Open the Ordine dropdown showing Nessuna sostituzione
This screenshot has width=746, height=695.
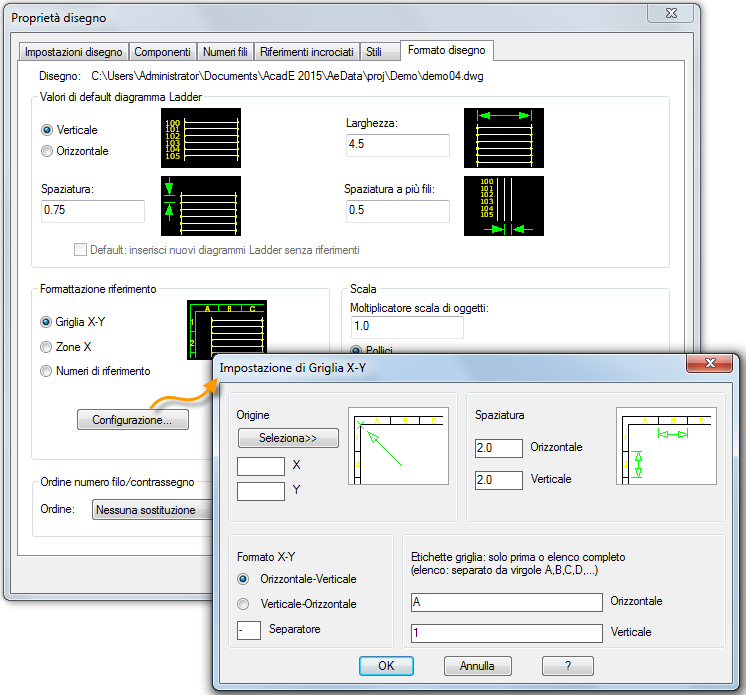152,509
